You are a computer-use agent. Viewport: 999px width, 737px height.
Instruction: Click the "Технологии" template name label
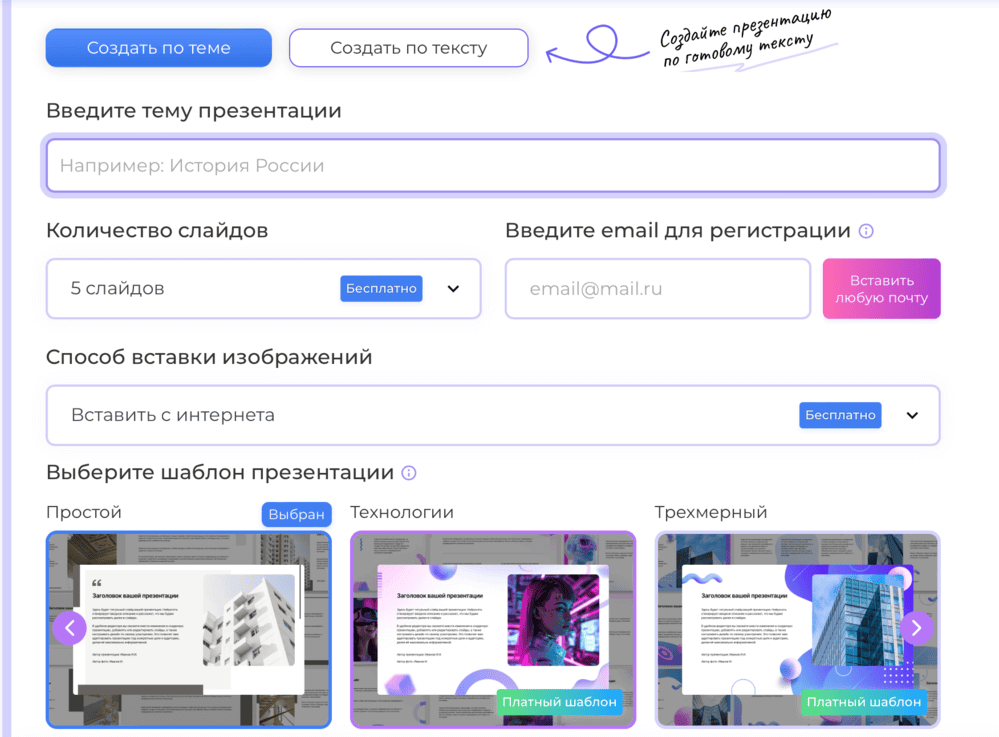coord(402,512)
